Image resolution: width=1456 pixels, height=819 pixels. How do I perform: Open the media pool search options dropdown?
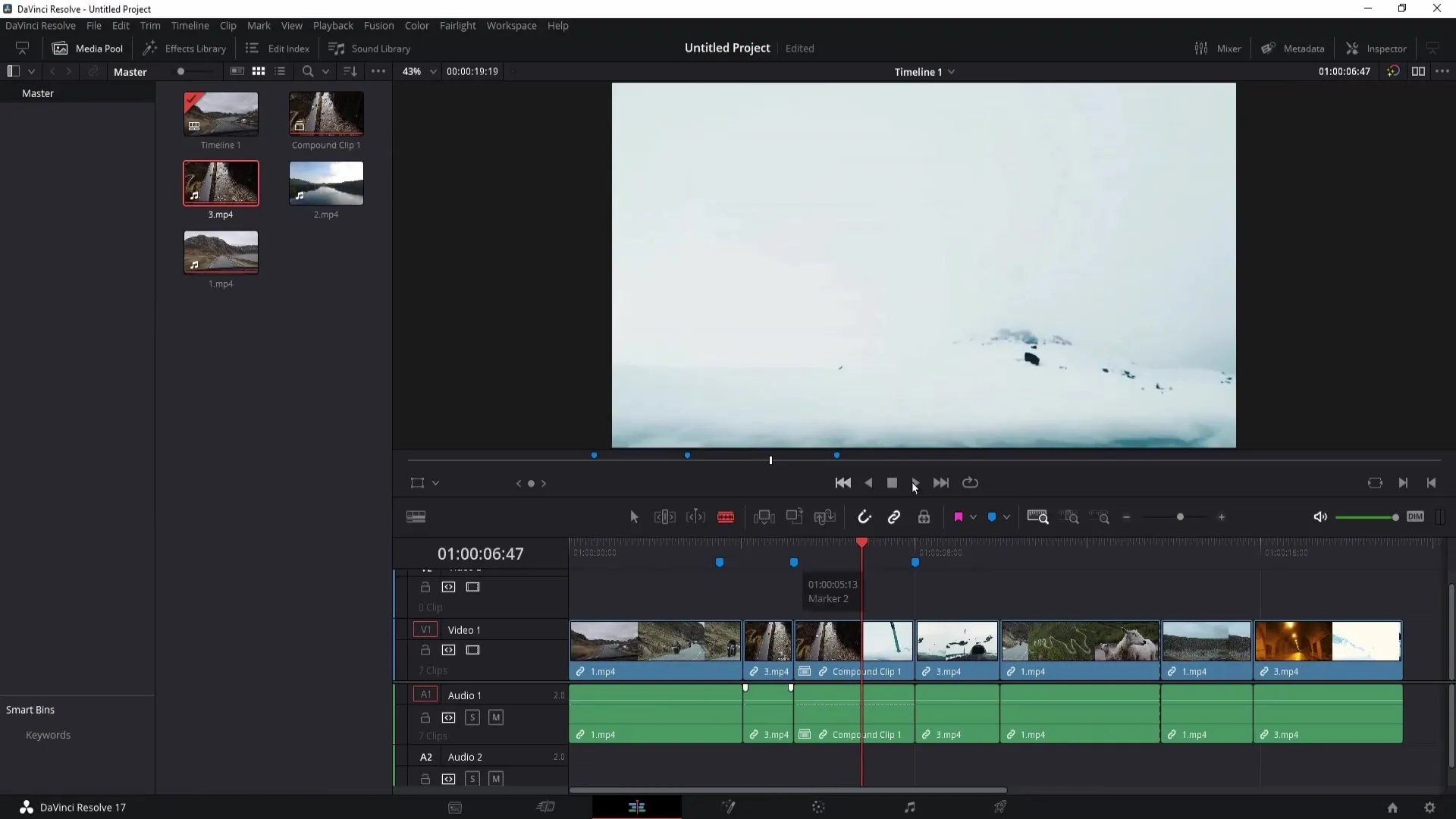[x=325, y=71]
